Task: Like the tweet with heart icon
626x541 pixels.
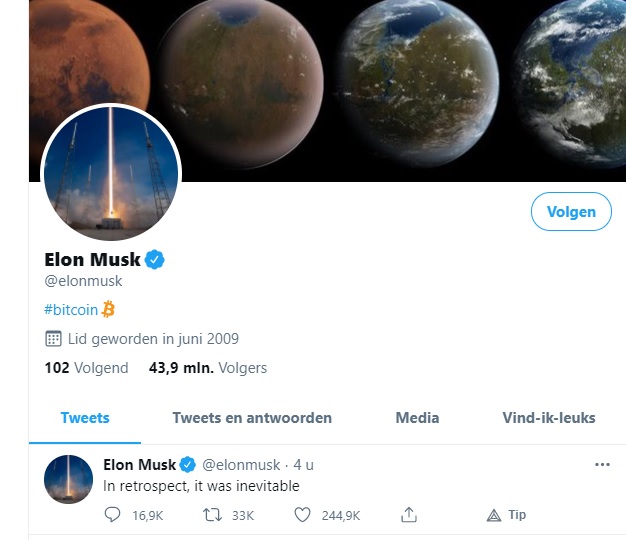Action: coord(302,515)
